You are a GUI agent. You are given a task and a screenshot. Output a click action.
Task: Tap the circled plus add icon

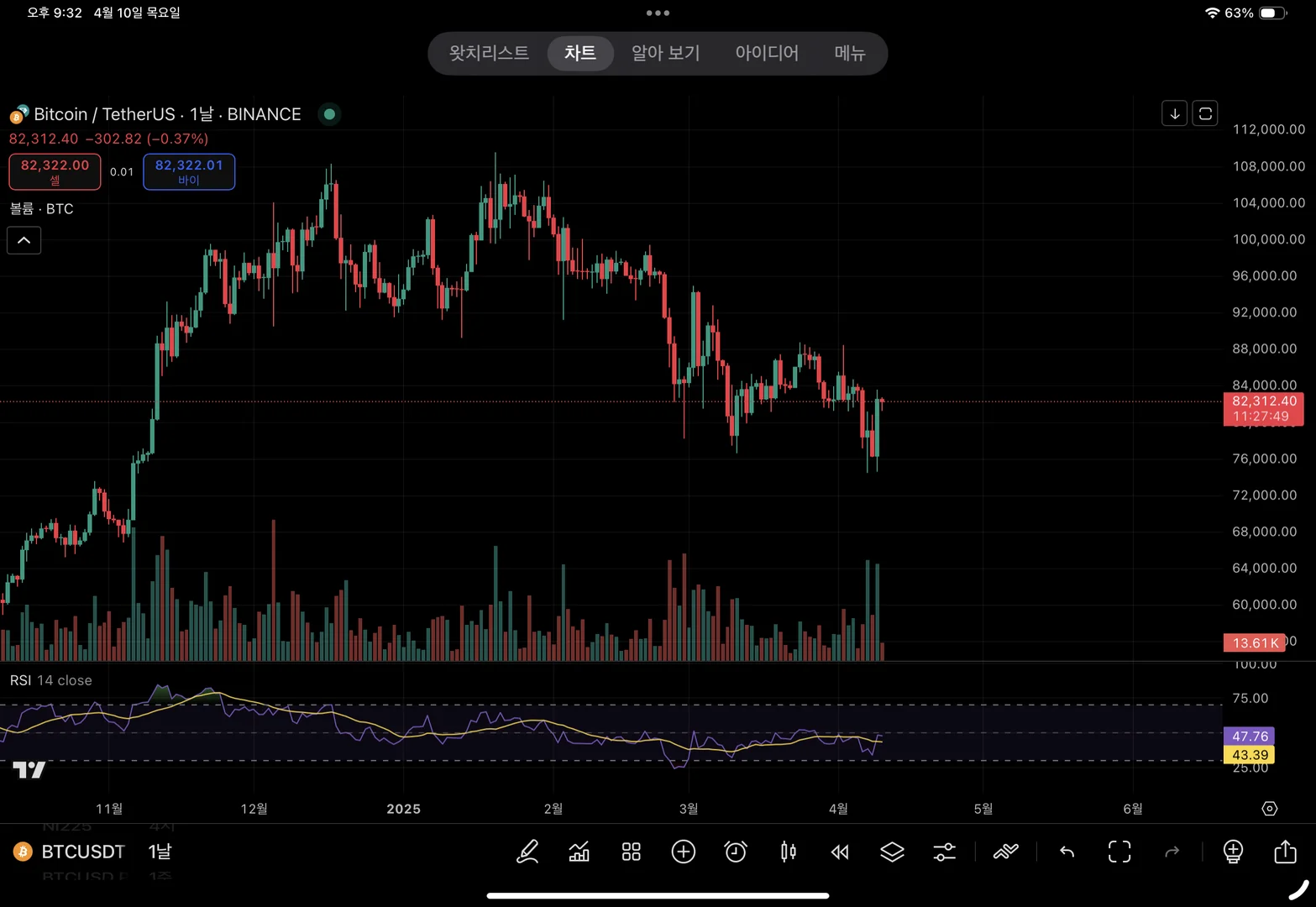point(684,852)
